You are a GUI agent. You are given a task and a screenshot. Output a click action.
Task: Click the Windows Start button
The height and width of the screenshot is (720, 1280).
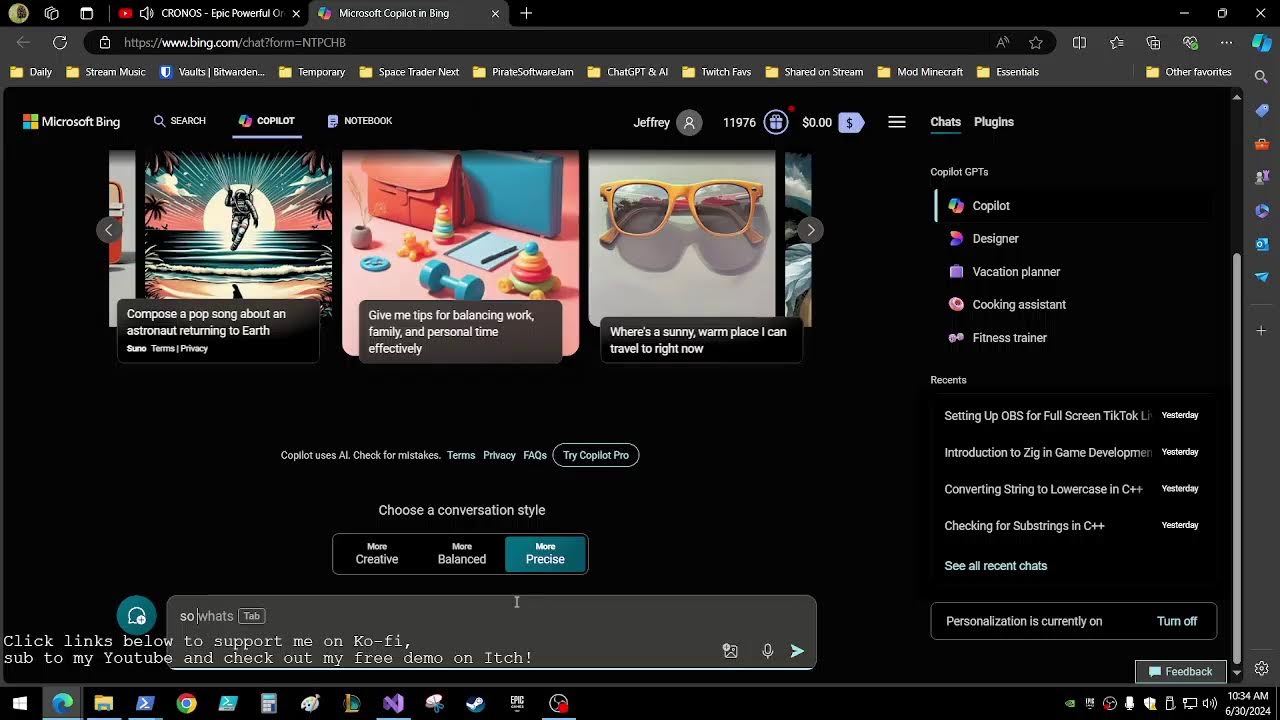pyautogui.click(x=20, y=703)
